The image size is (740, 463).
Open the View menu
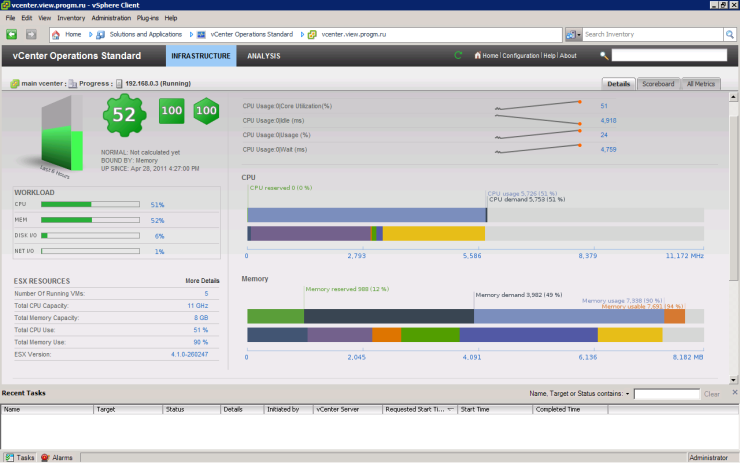point(44,18)
